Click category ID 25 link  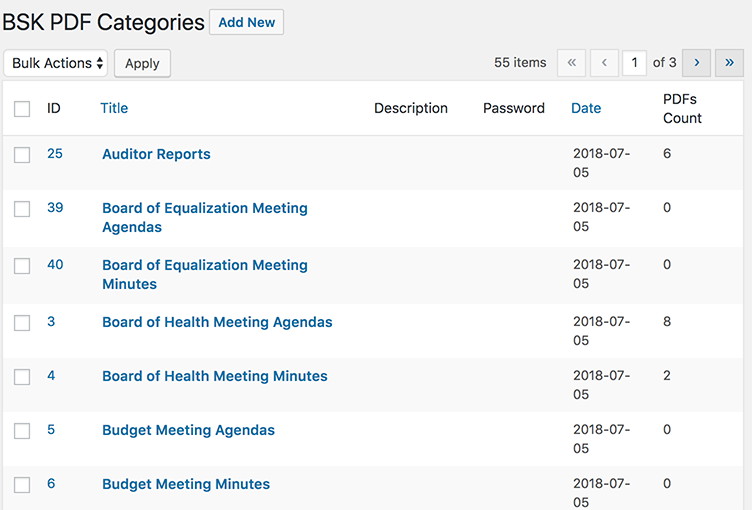tap(55, 153)
